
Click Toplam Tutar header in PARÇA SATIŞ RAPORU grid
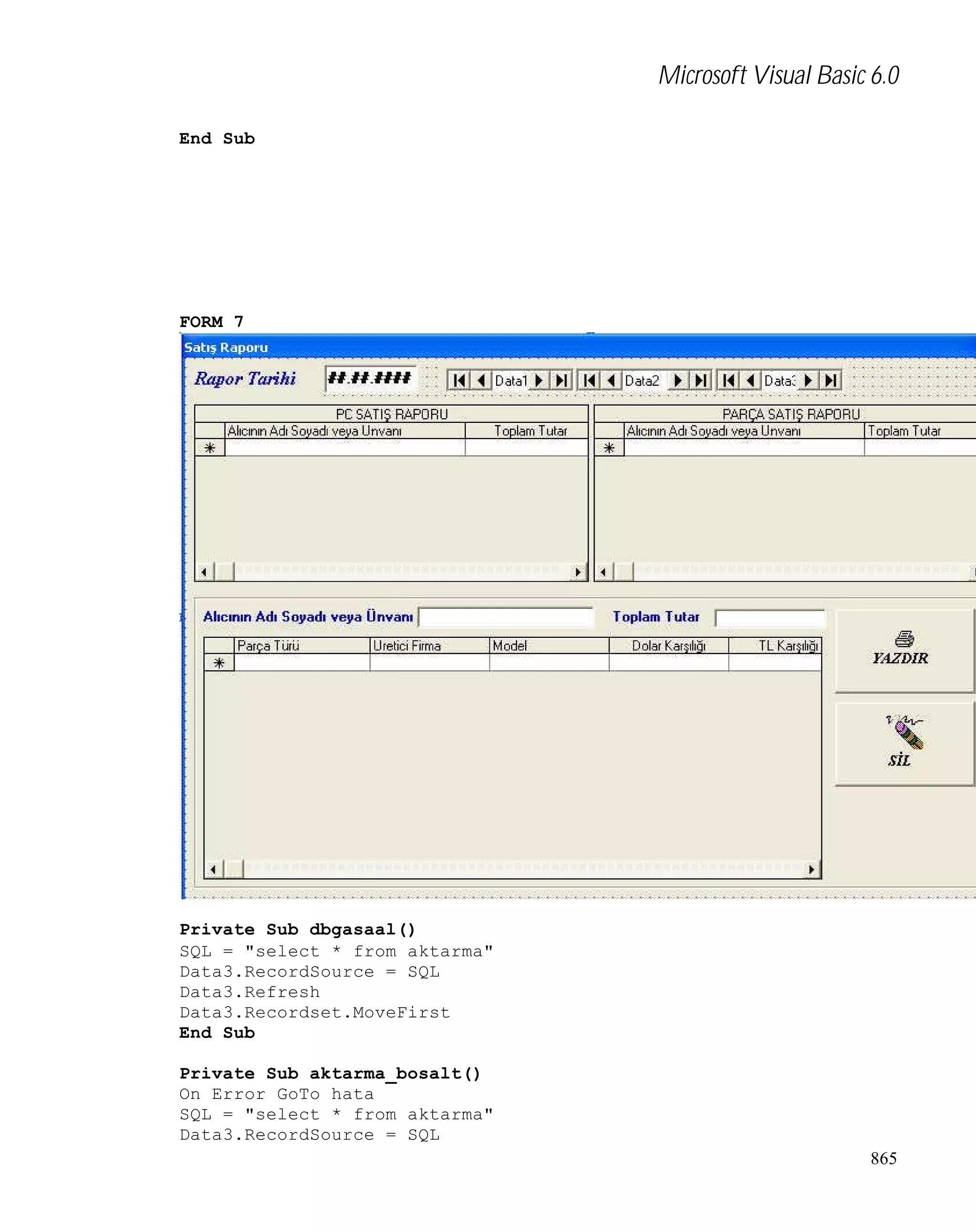(920, 431)
